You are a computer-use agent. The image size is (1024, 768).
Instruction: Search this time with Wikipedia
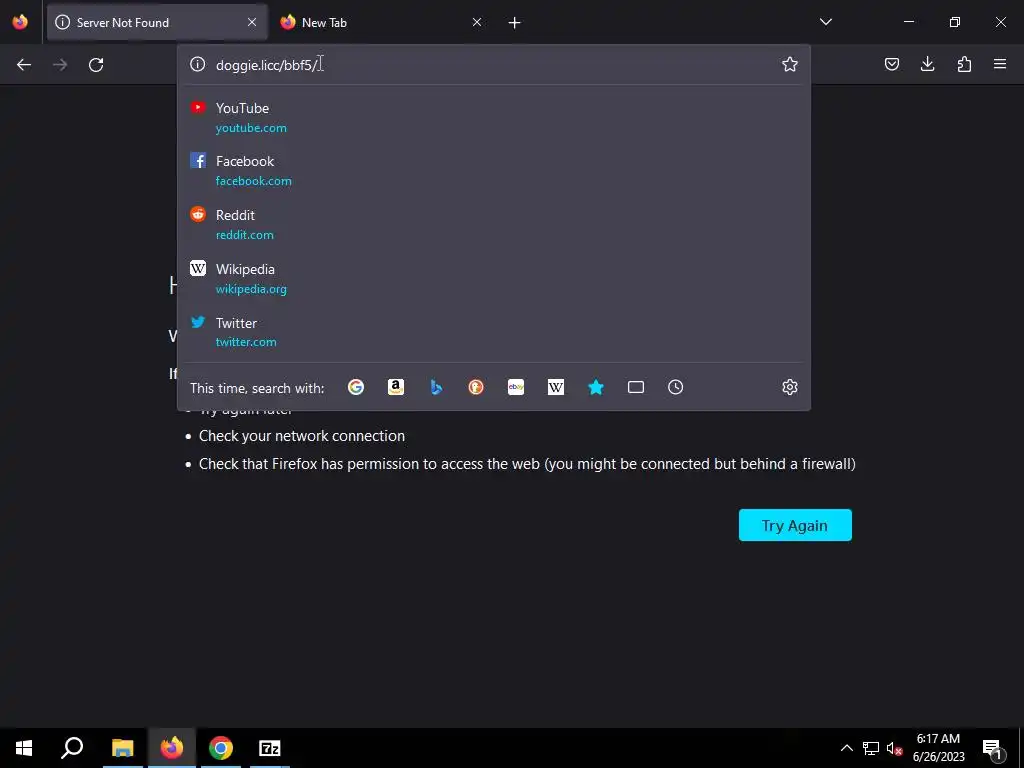(x=556, y=387)
